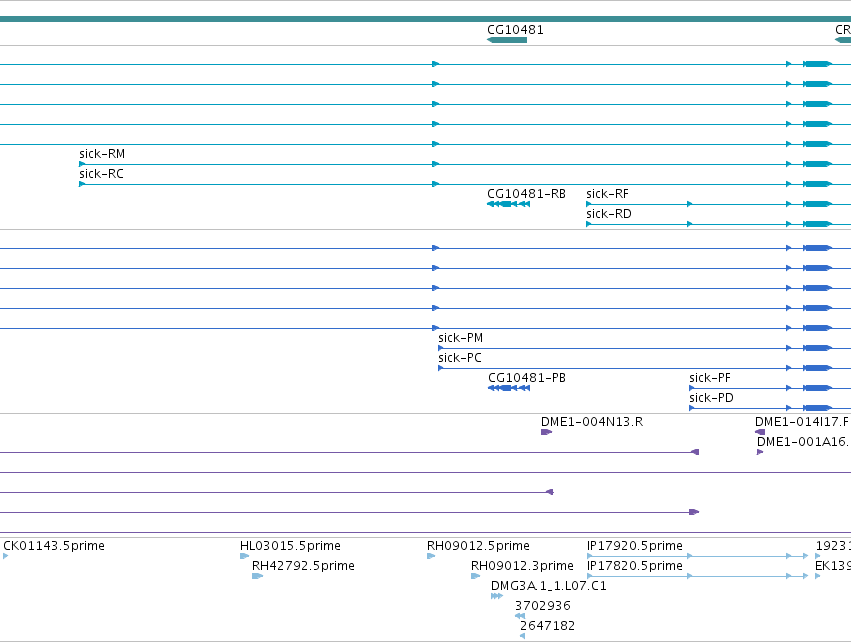Screen dimensions: 851x642
Task: Select the sick-RC transcript label
Action: (x=101, y=174)
